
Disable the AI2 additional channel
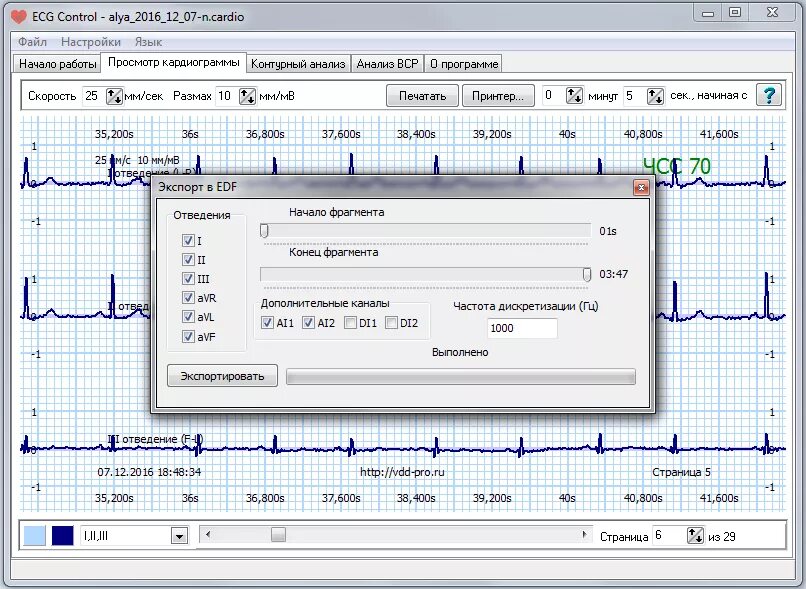308,323
